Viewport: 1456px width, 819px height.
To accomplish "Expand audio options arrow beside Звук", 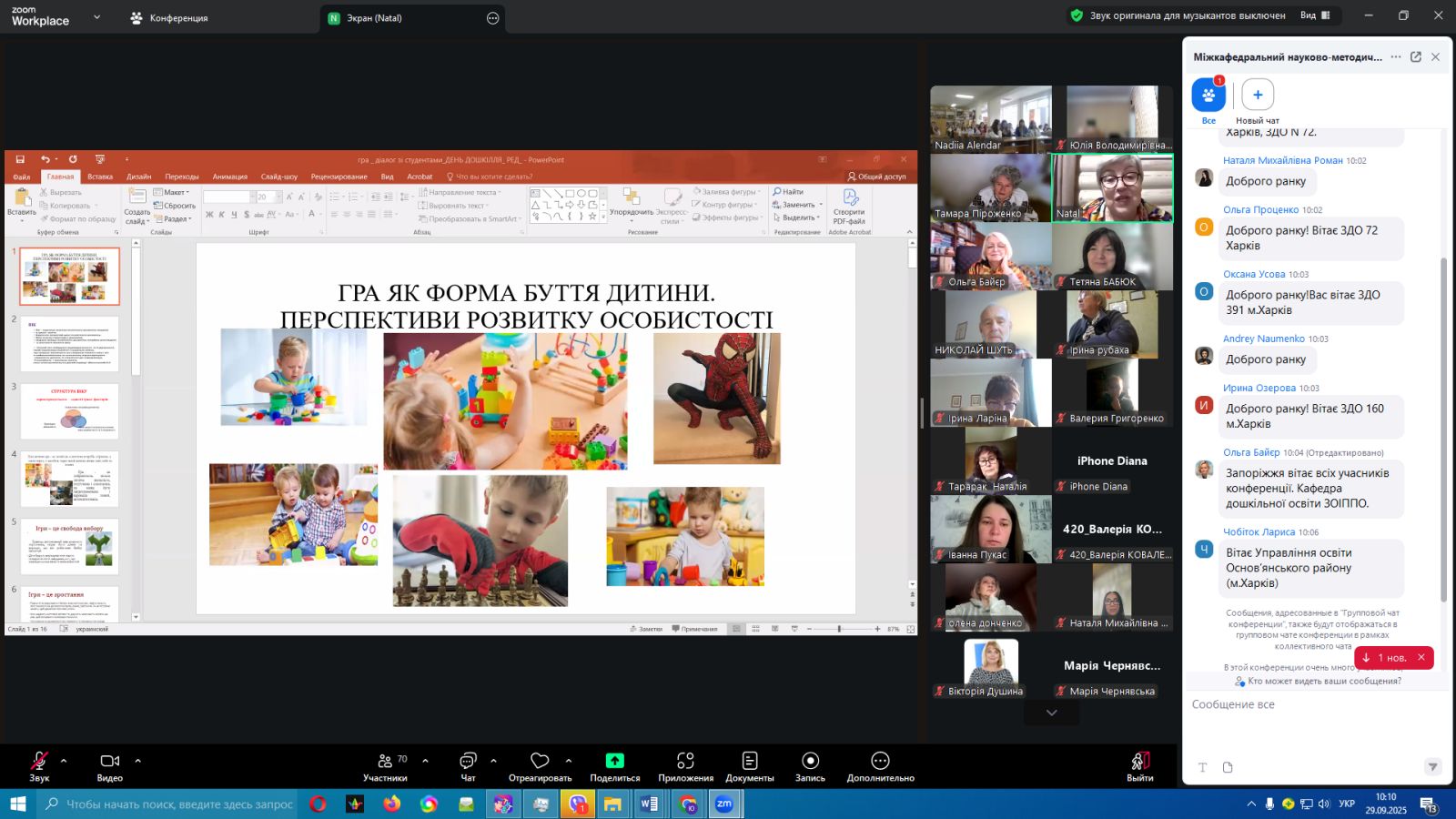I will click(x=64, y=761).
